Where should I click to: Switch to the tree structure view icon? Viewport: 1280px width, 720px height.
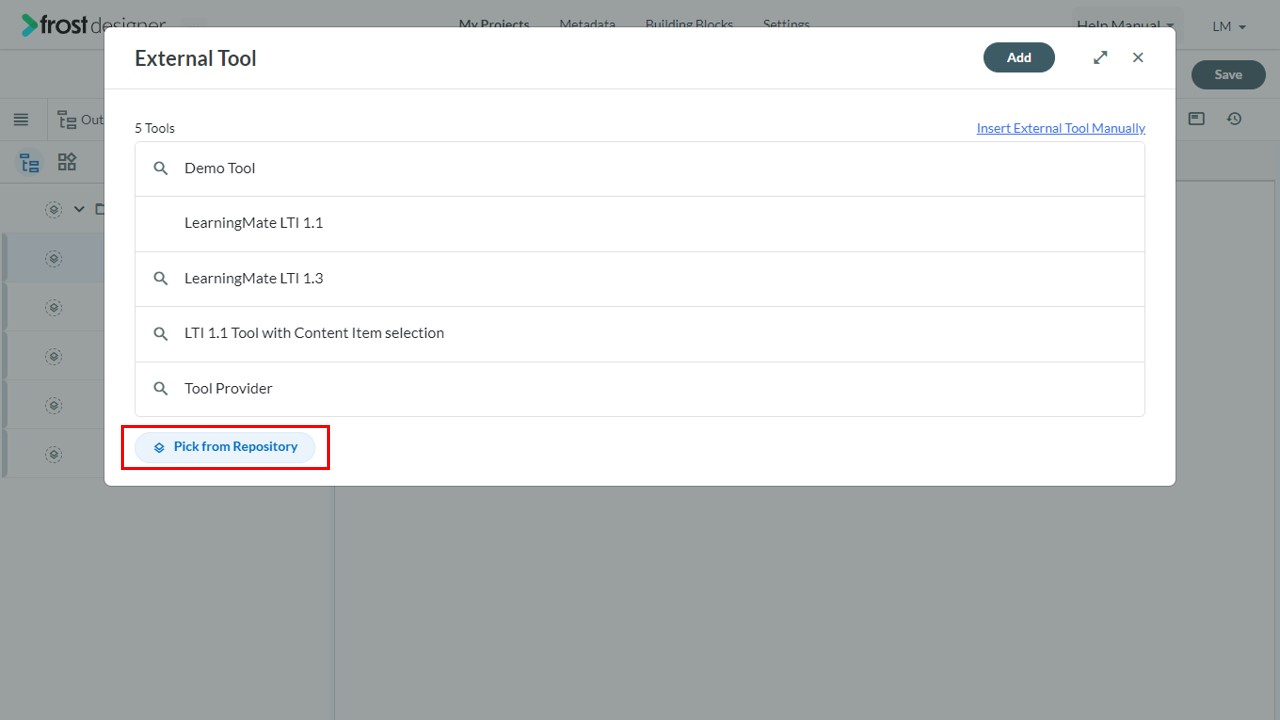pos(30,162)
